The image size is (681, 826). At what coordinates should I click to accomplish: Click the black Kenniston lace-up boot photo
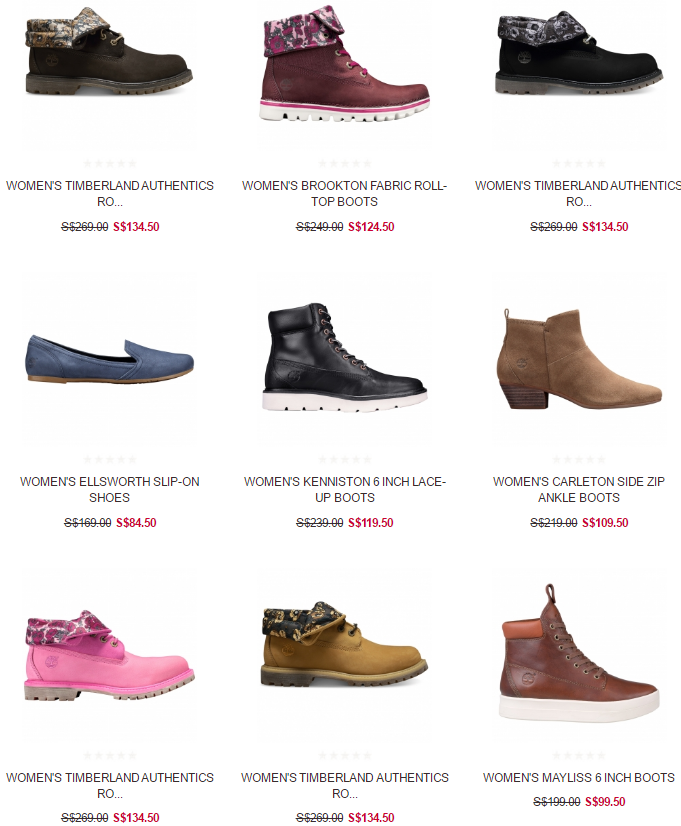tap(344, 357)
